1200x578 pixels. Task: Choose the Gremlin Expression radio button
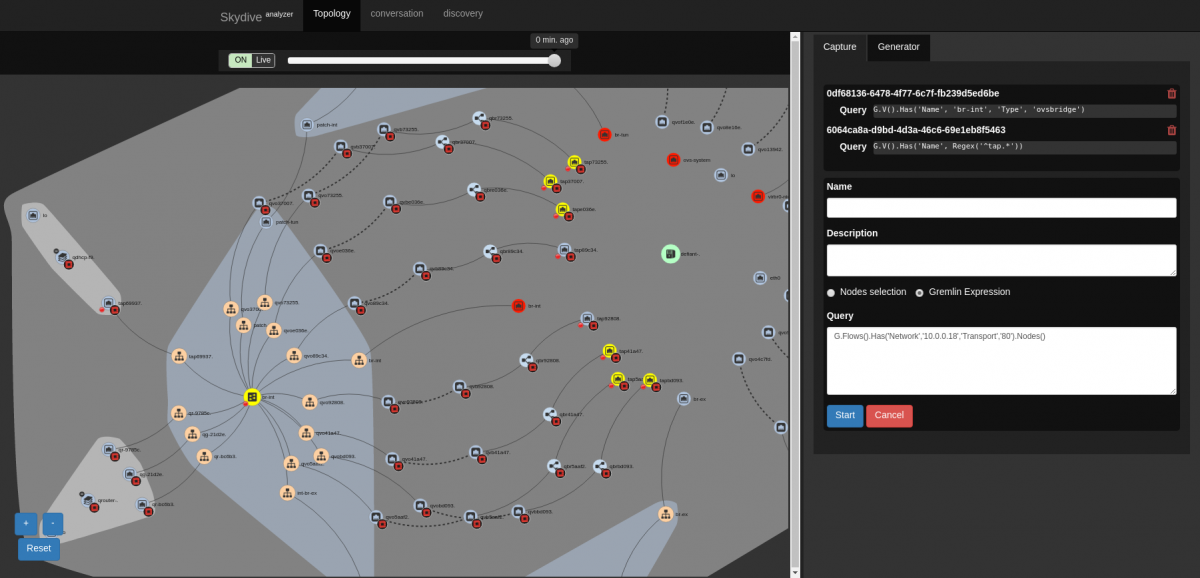(918, 292)
